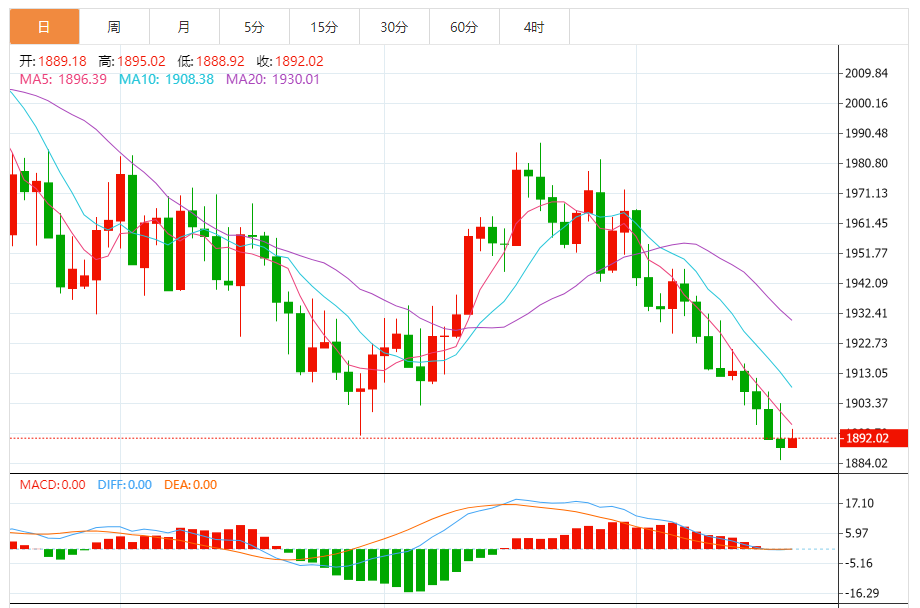Open the 5分 timeframe tab
This screenshot has height=608, width=920.
(255, 27)
